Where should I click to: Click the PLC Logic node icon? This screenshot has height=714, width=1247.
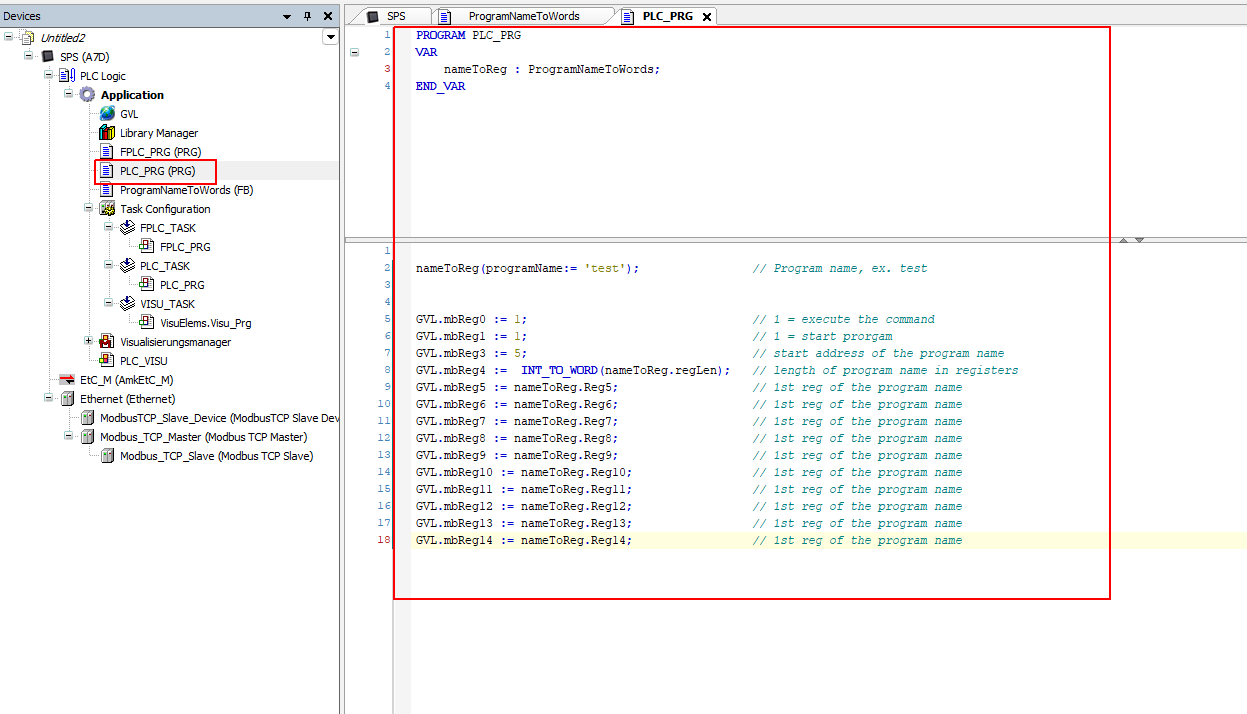click(67, 76)
